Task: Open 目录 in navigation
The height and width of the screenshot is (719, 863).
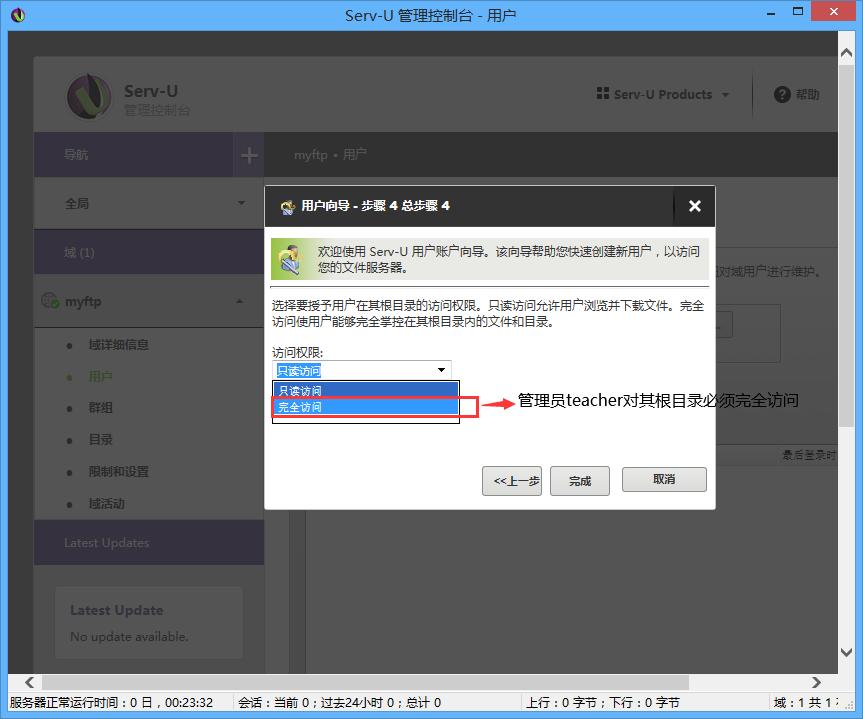Action: tap(100, 440)
